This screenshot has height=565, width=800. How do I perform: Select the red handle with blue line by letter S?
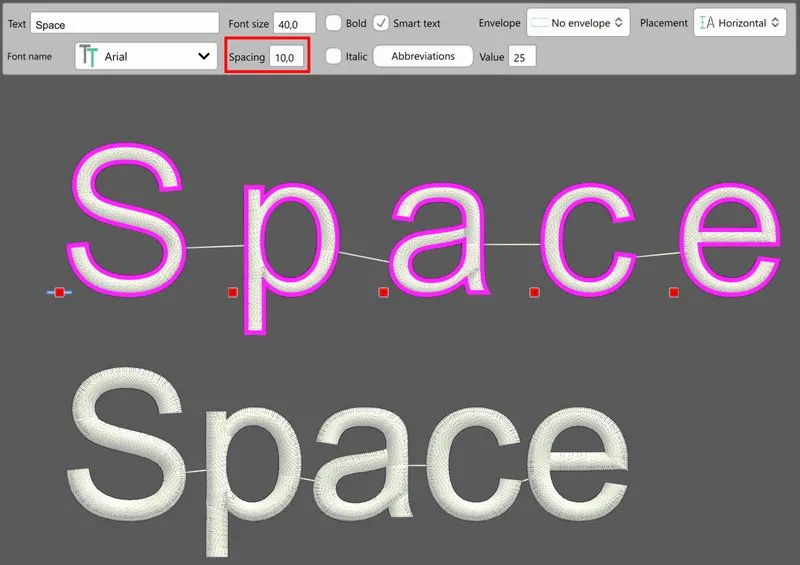59,292
